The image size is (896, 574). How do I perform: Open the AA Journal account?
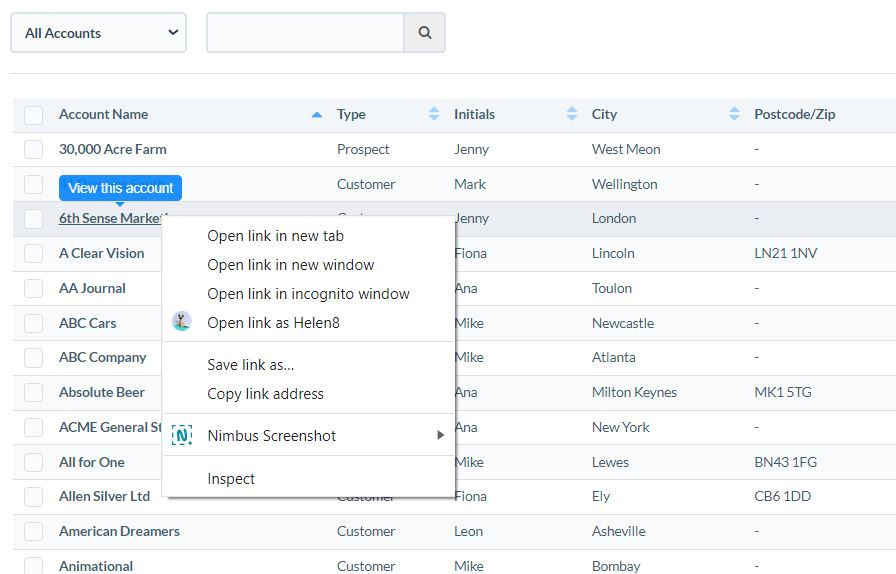coord(92,288)
